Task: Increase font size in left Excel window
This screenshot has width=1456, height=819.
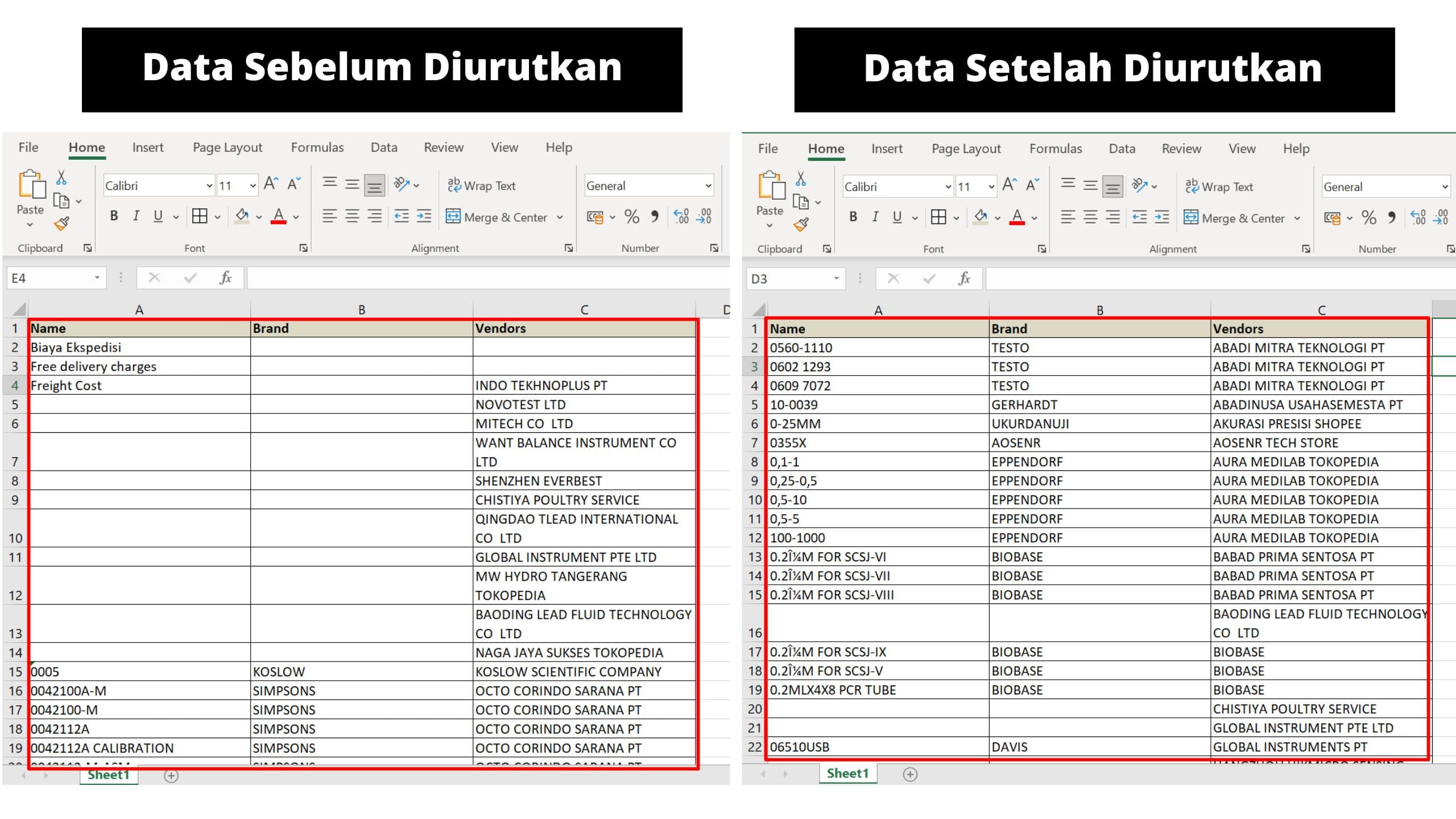Action: click(x=271, y=184)
